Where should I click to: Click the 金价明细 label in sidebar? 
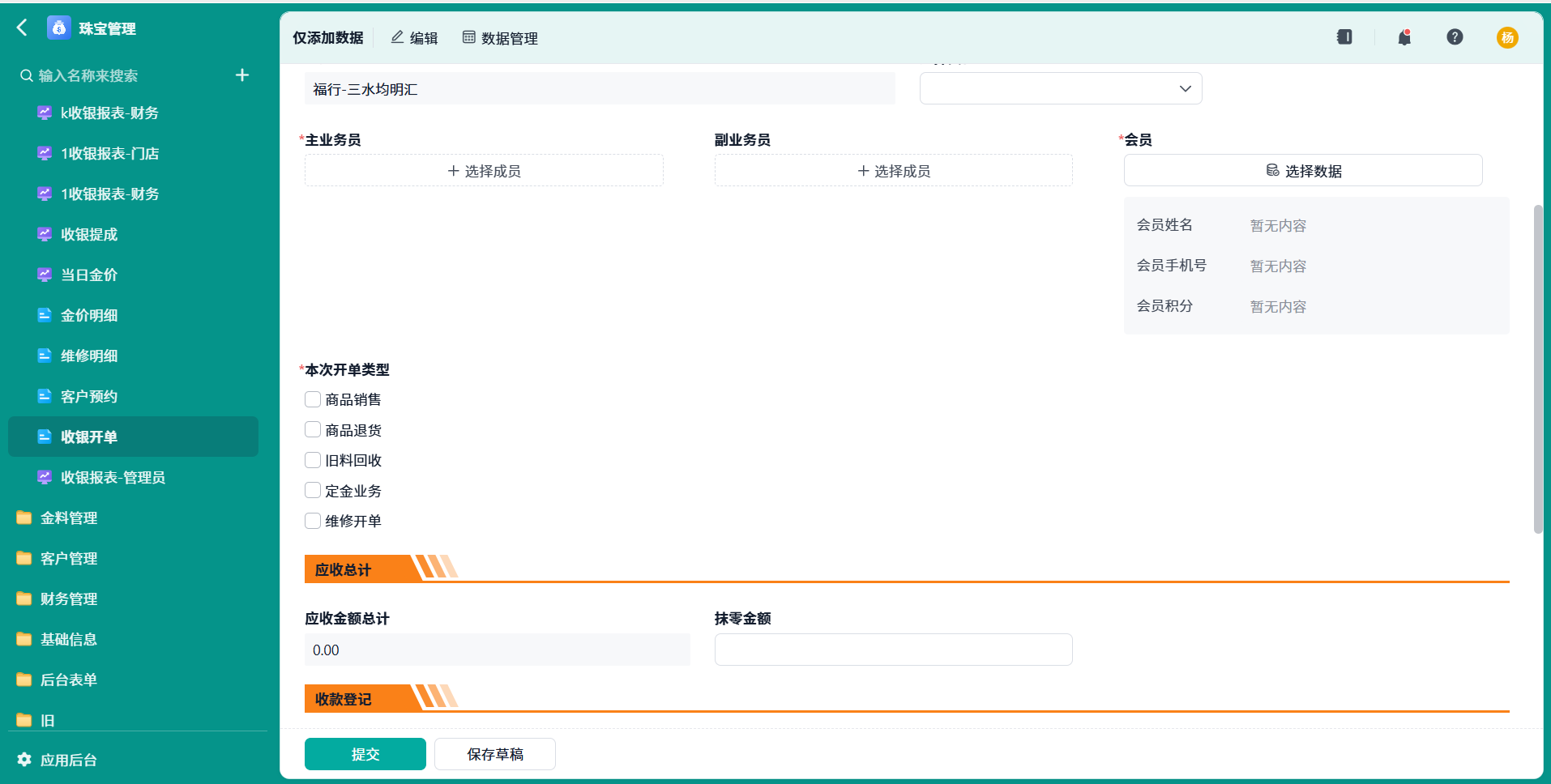[89, 315]
